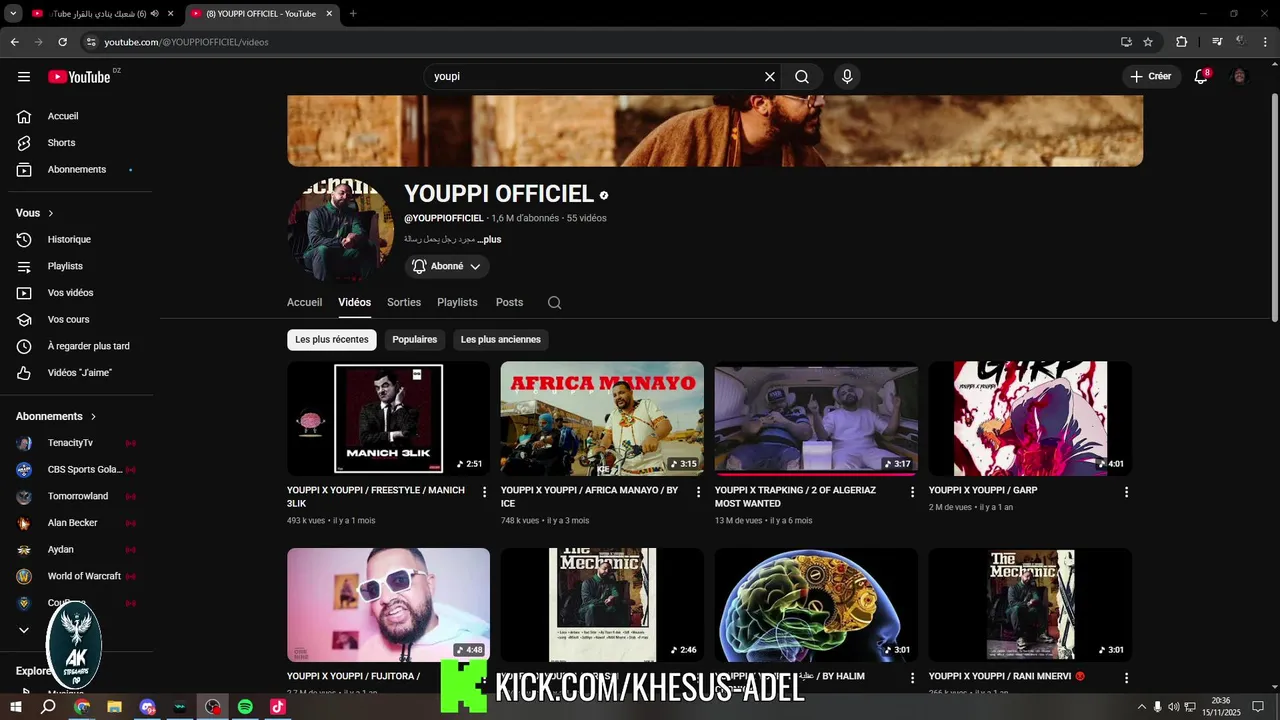The height and width of the screenshot is (720, 1280).
Task: Bookmark this page with star icon
Action: 1148,42
